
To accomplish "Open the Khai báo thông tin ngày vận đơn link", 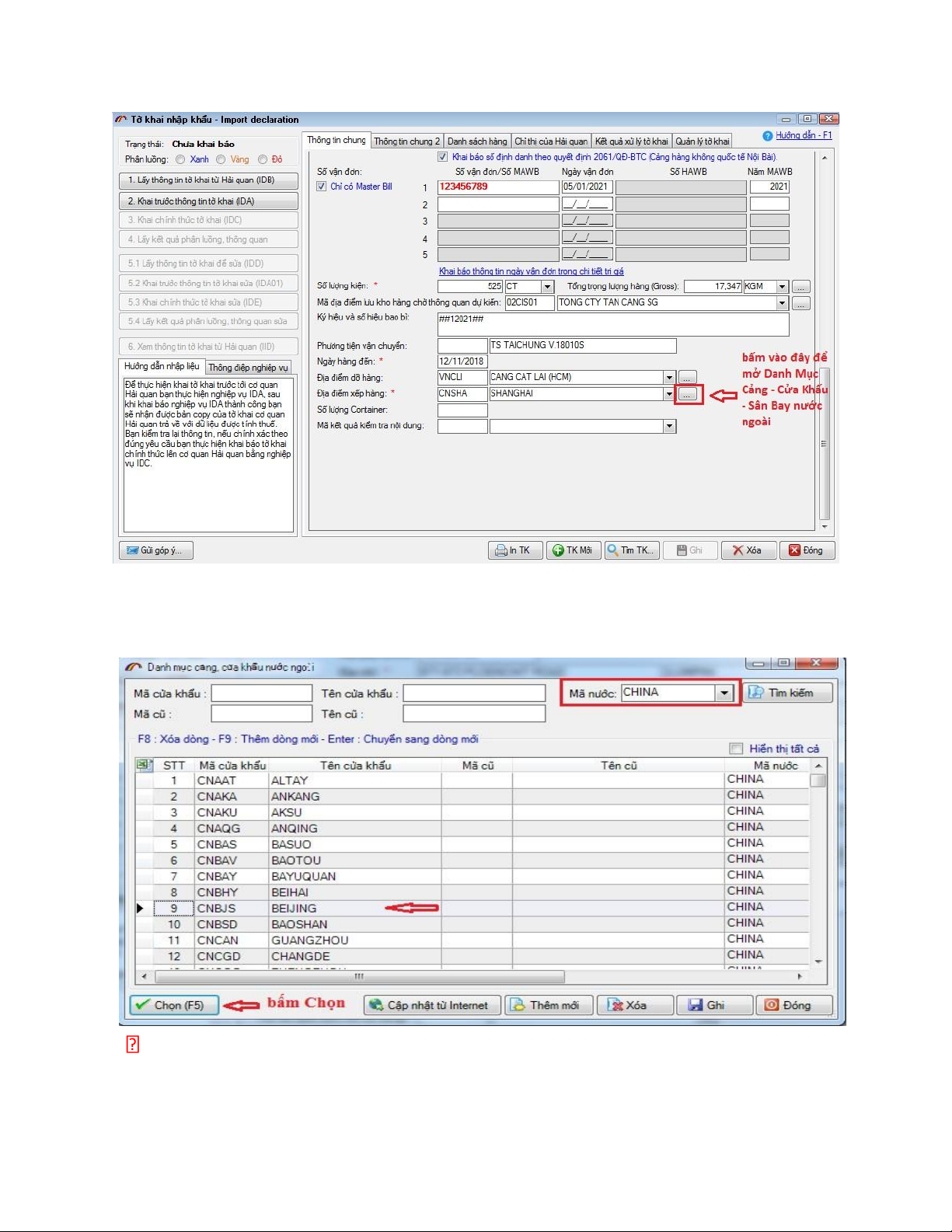I will click(532, 271).
